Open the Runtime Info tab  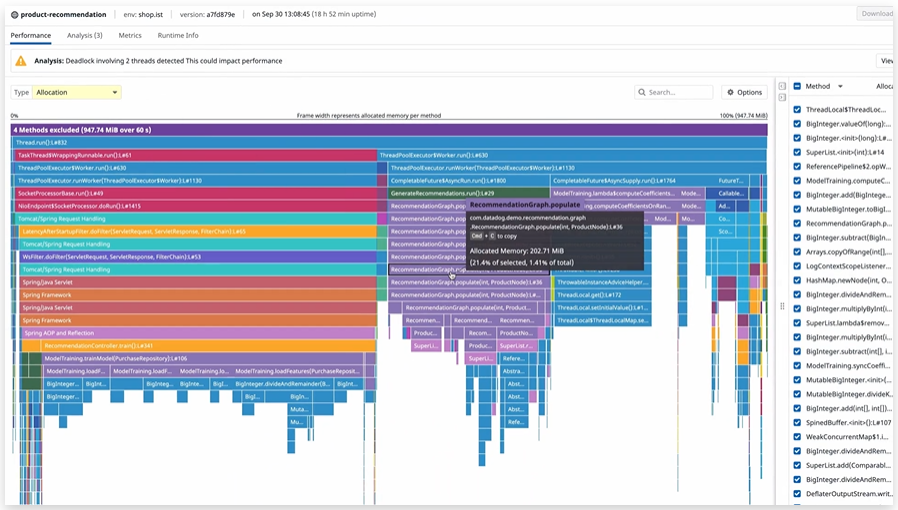[178, 35]
